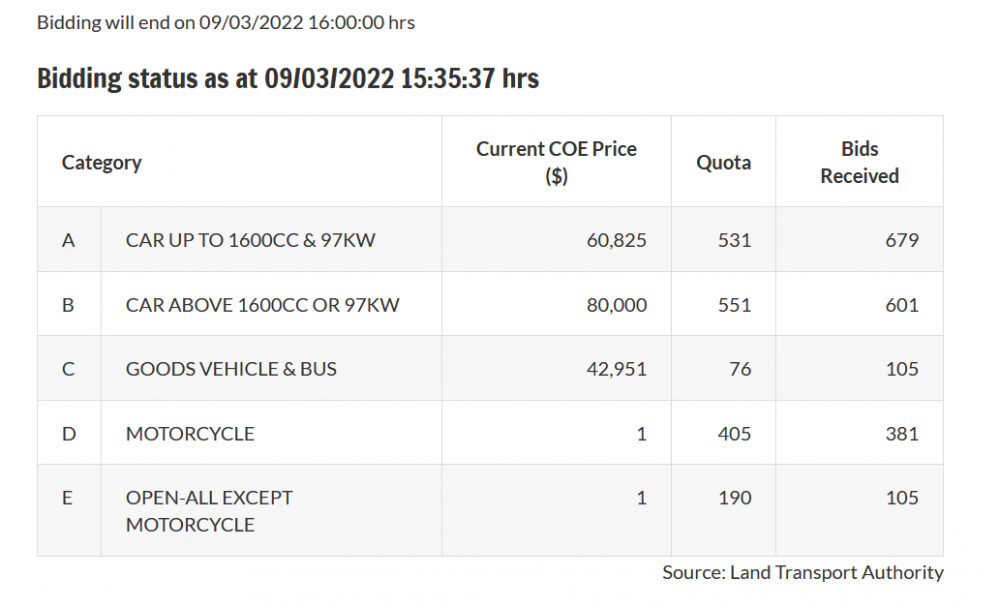Click category letter A cell
The width and height of the screenshot is (1000, 608).
coord(68,240)
